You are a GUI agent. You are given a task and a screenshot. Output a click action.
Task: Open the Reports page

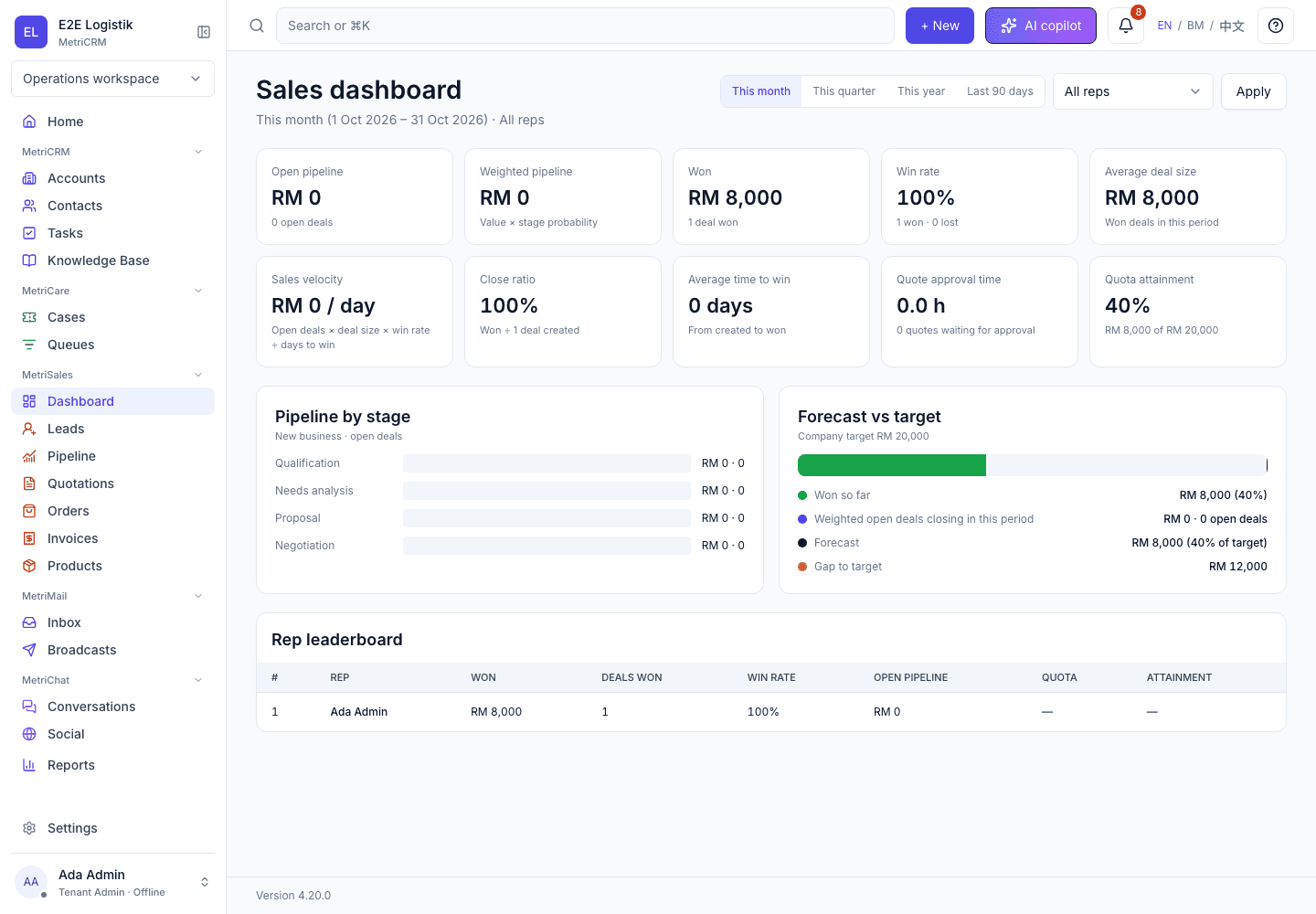[x=112, y=765]
